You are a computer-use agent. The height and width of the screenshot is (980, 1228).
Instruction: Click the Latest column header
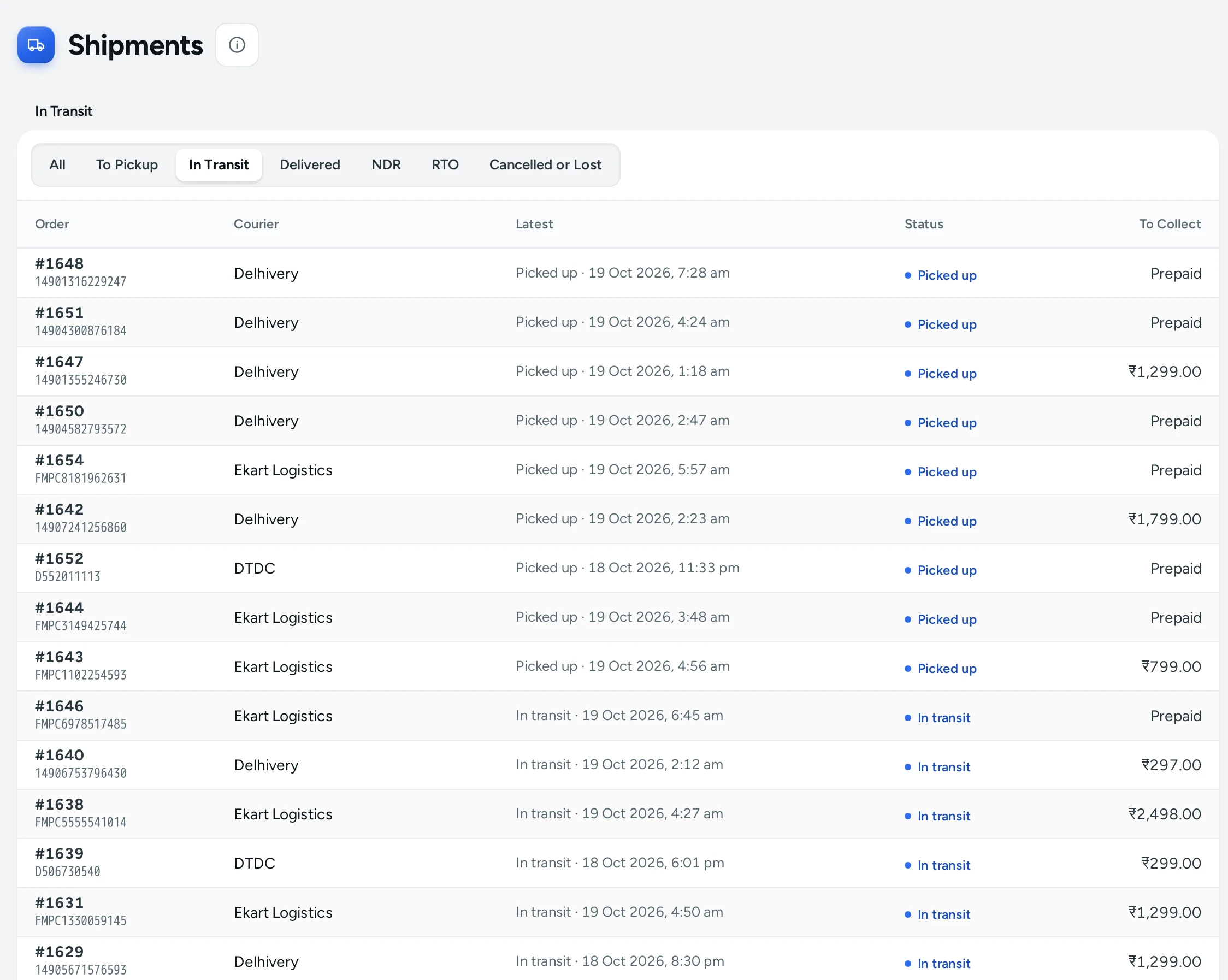pyautogui.click(x=534, y=224)
